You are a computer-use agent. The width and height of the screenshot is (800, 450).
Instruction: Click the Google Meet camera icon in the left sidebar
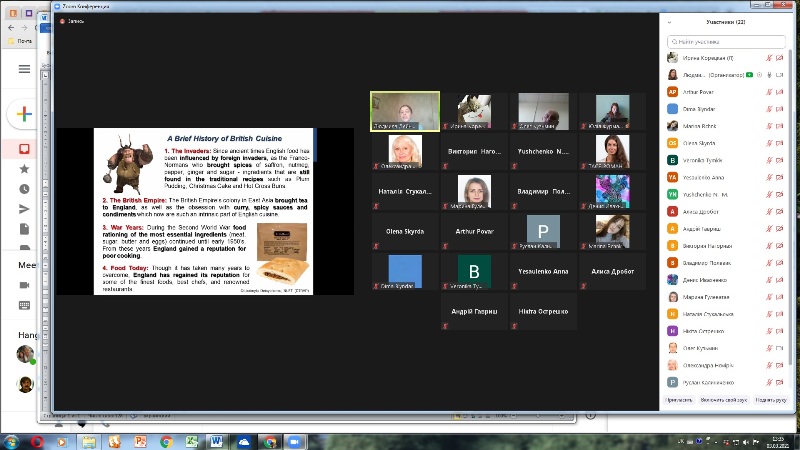point(24,284)
